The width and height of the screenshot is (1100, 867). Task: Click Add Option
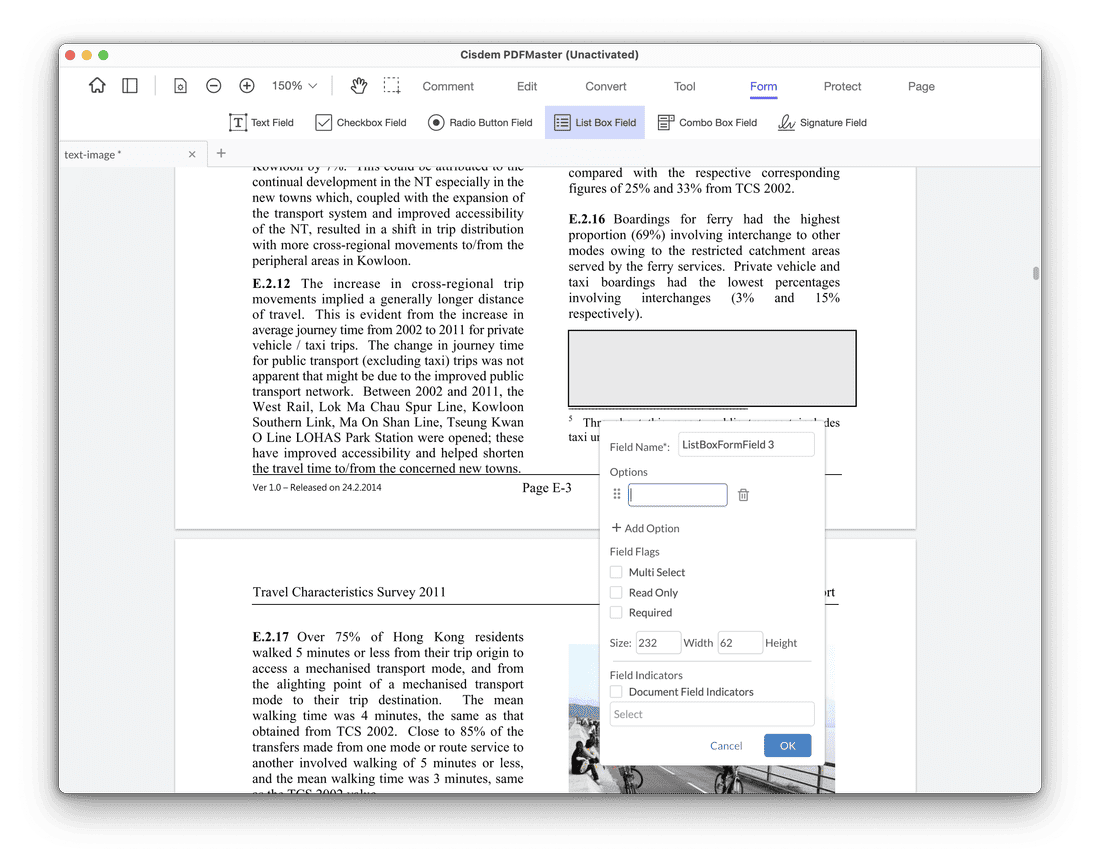(645, 528)
